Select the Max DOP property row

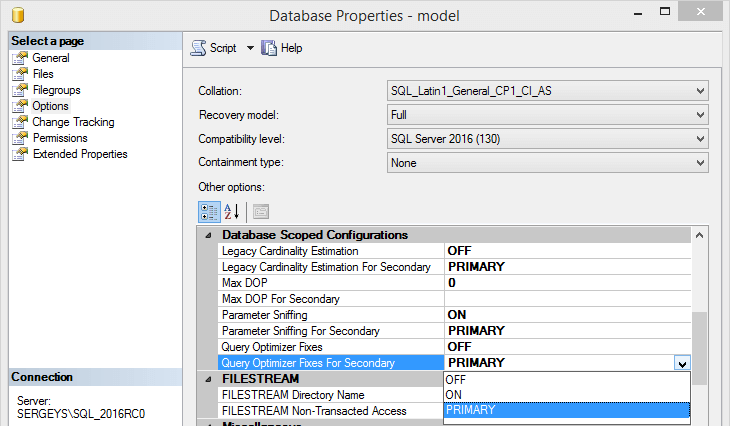tap(454, 283)
